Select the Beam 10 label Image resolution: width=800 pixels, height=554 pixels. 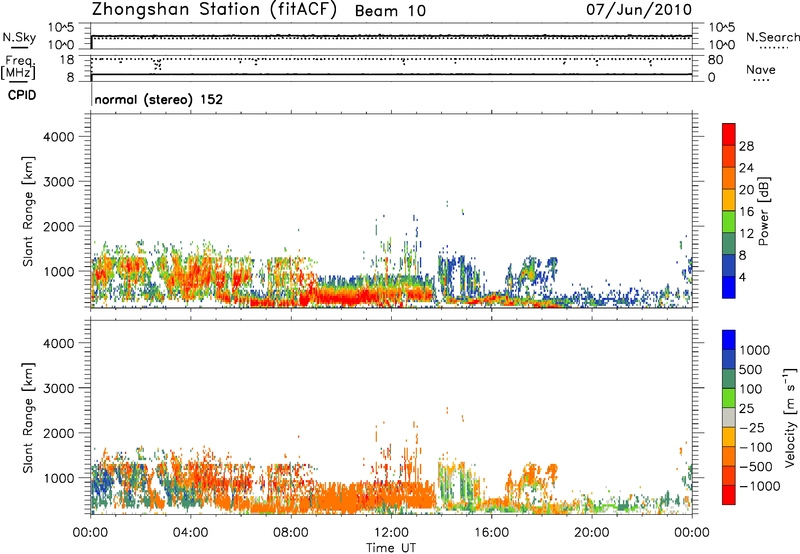[390, 11]
